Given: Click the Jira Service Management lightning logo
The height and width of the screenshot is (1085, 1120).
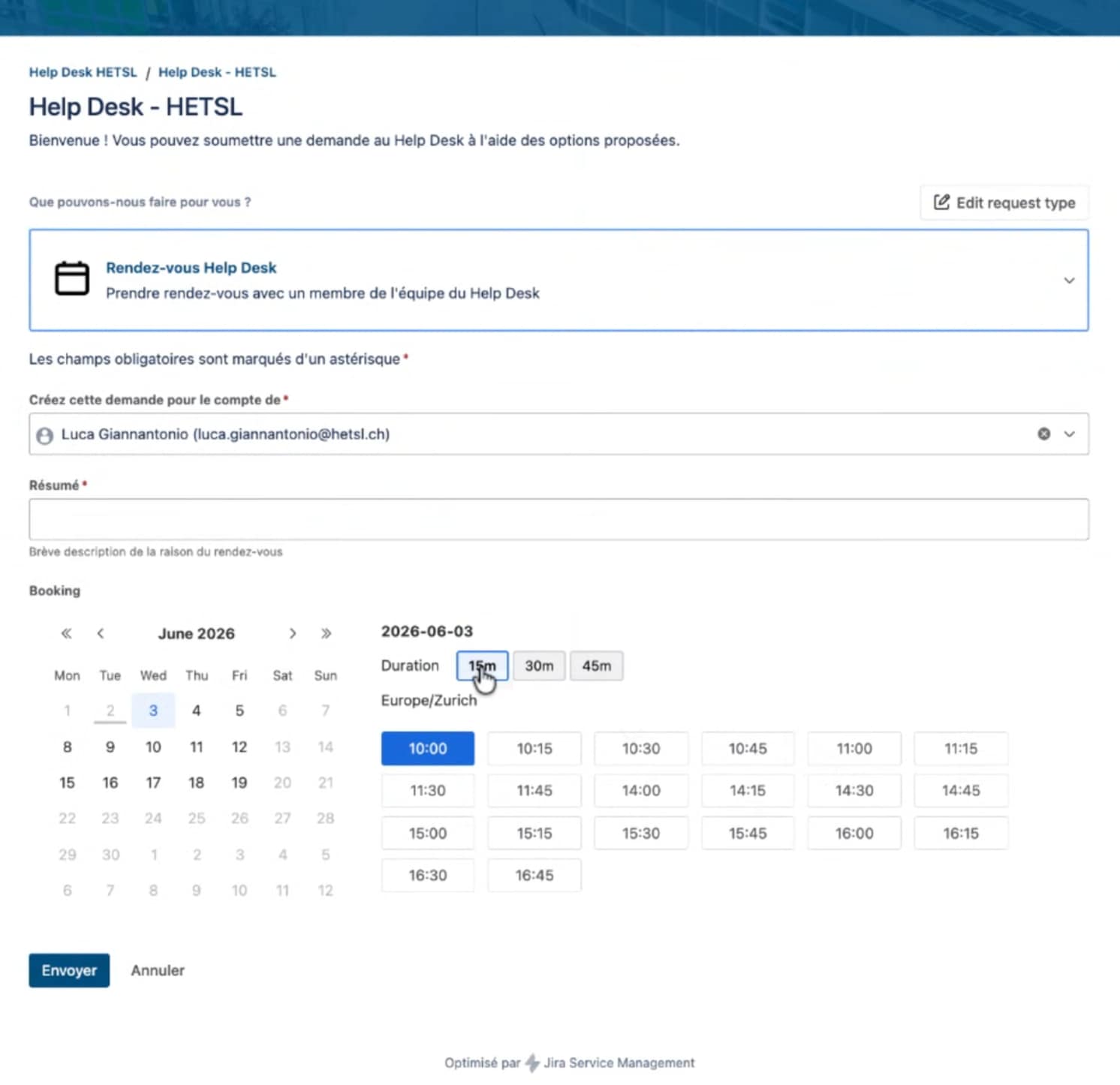Looking at the screenshot, I should click(x=532, y=1062).
